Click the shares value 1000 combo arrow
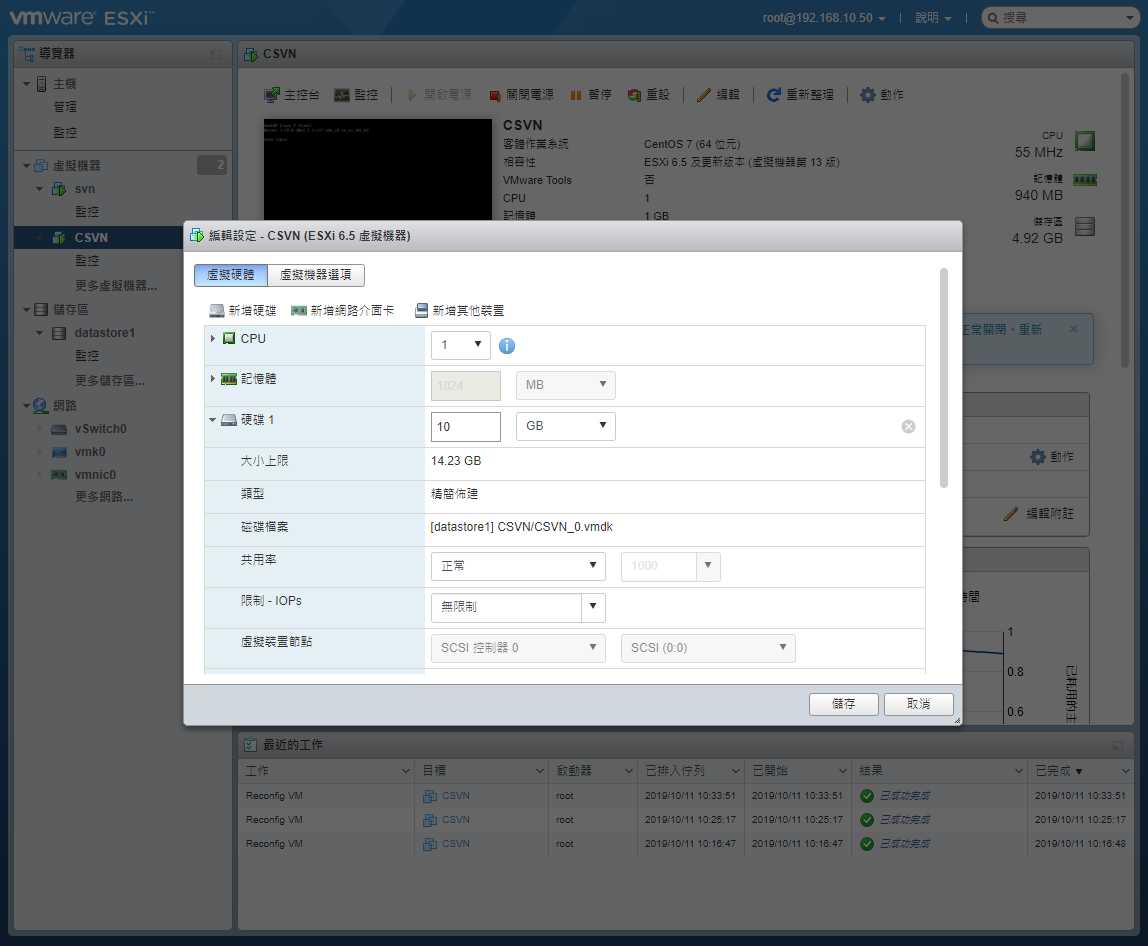Screen dimensions: 1148x946 pos(708,566)
